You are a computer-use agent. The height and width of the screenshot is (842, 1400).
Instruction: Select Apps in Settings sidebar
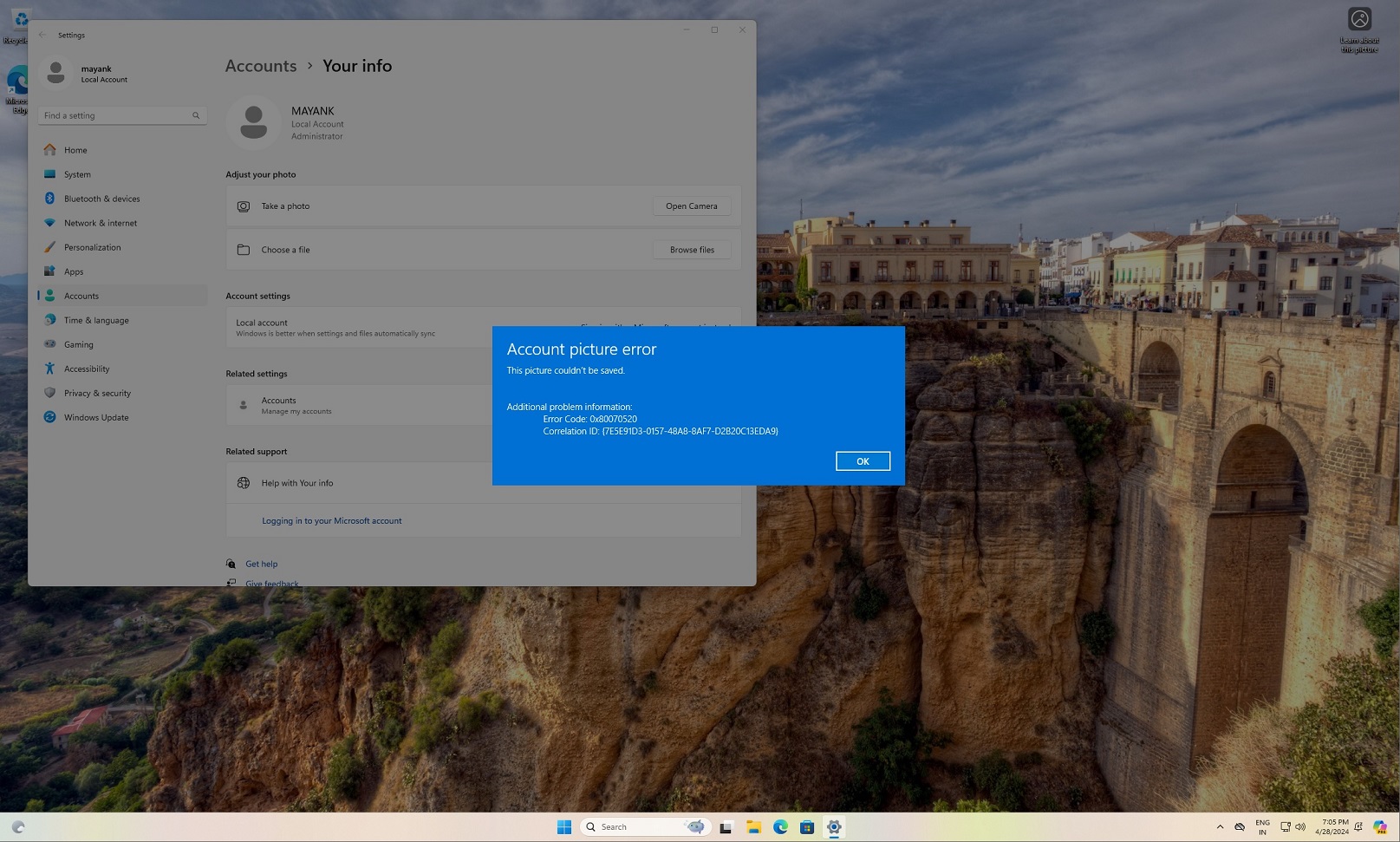click(x=122, y=271)
